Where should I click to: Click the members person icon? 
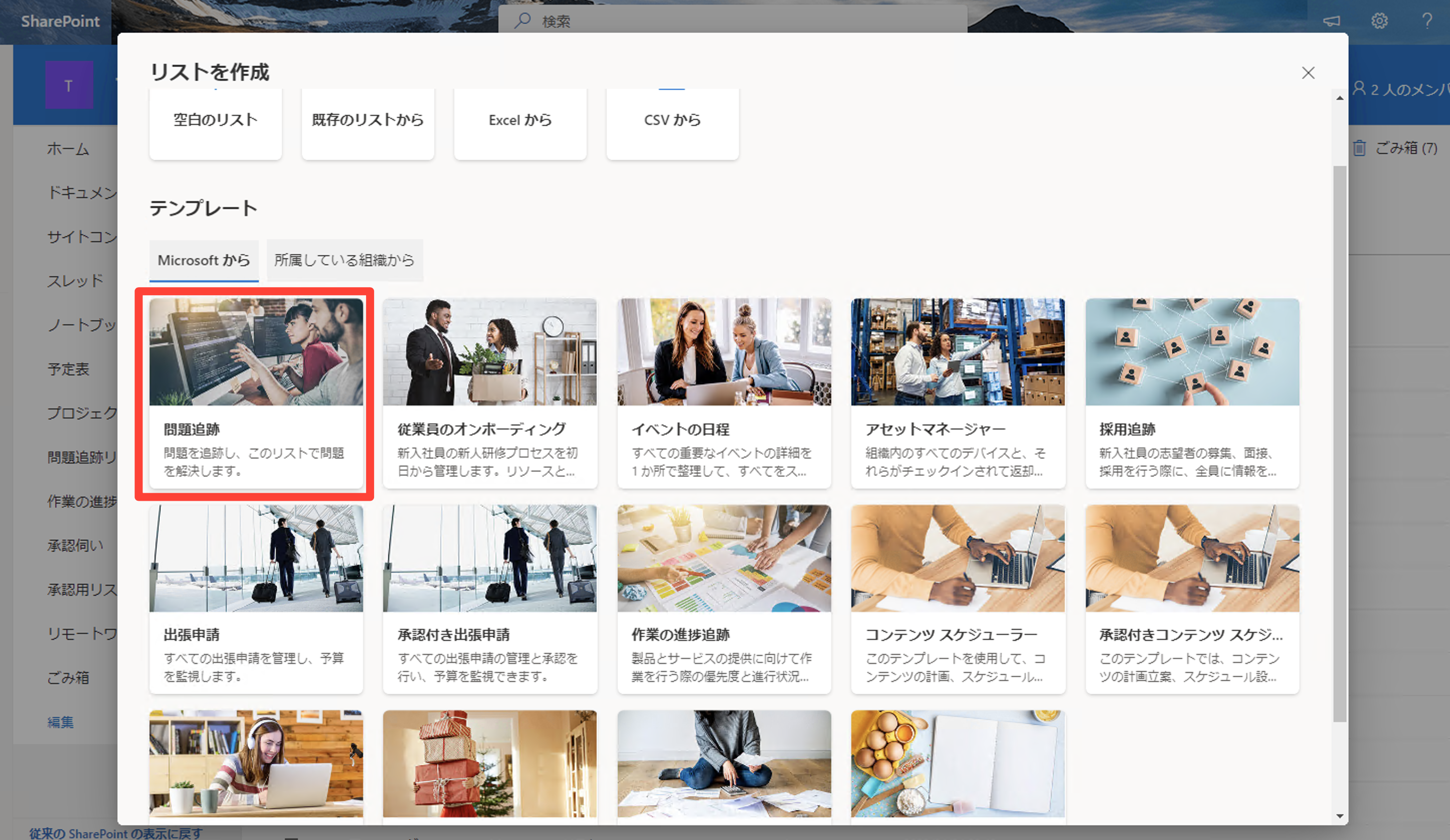[x=1359, y=89]
